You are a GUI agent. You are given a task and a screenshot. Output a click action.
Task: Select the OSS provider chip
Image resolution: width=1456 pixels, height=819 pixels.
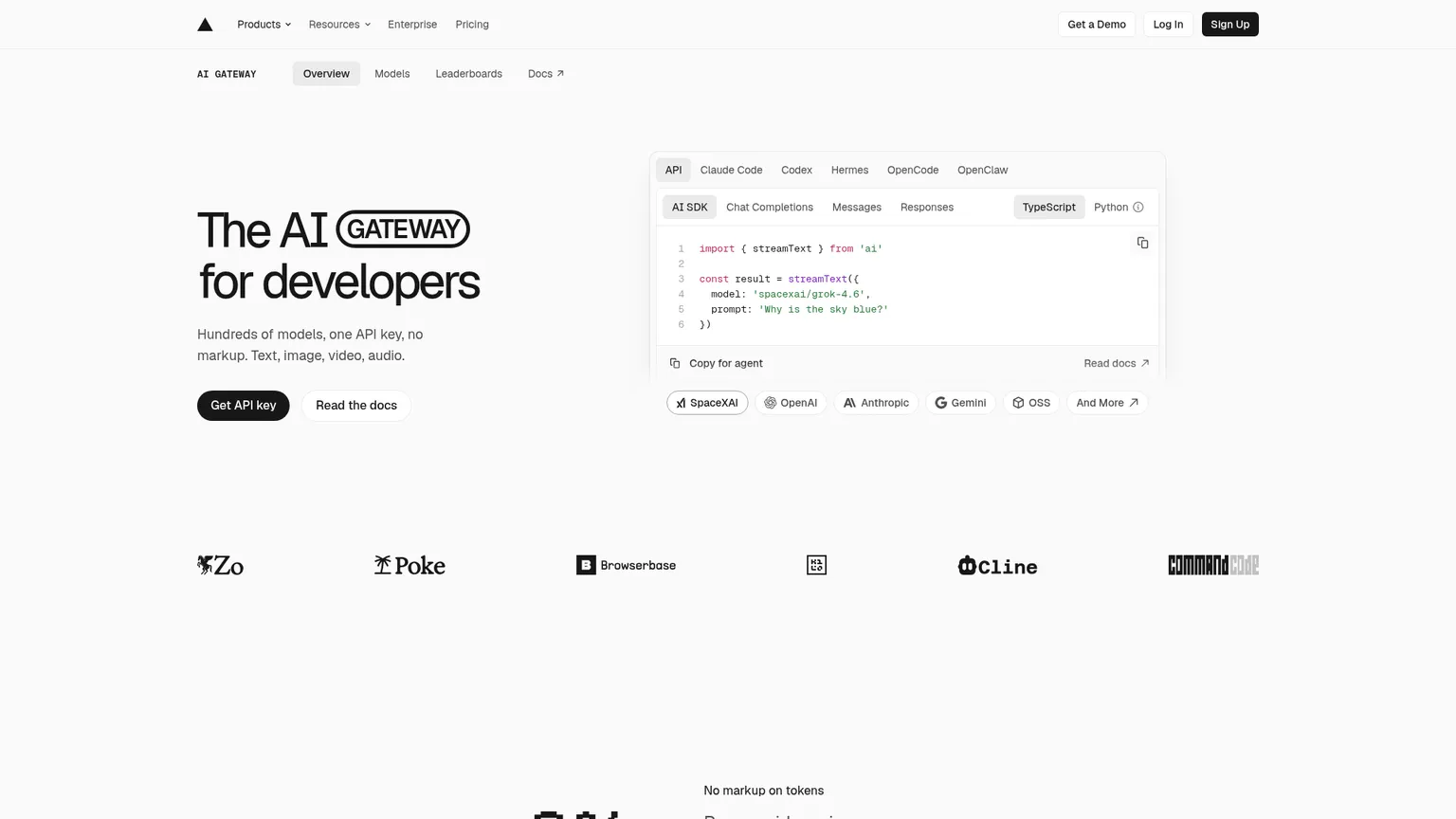(1031, 403)
